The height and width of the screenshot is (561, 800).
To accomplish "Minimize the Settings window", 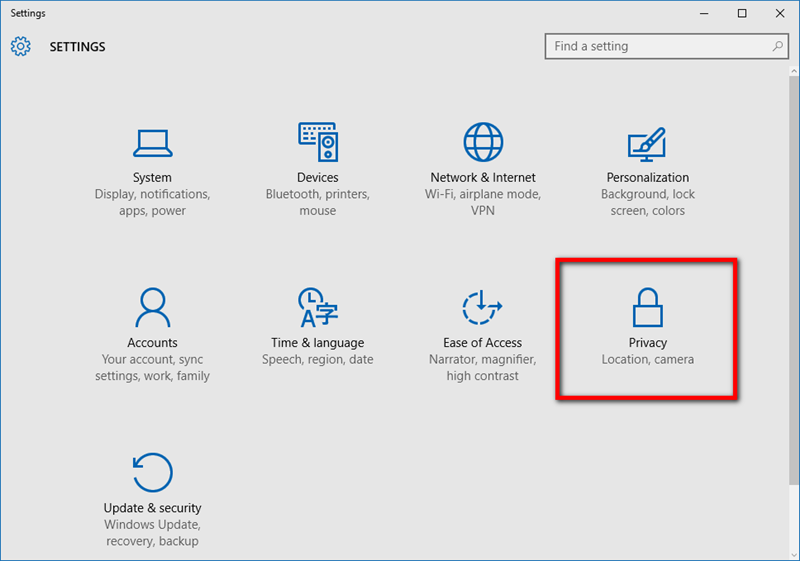I will 704,13.
